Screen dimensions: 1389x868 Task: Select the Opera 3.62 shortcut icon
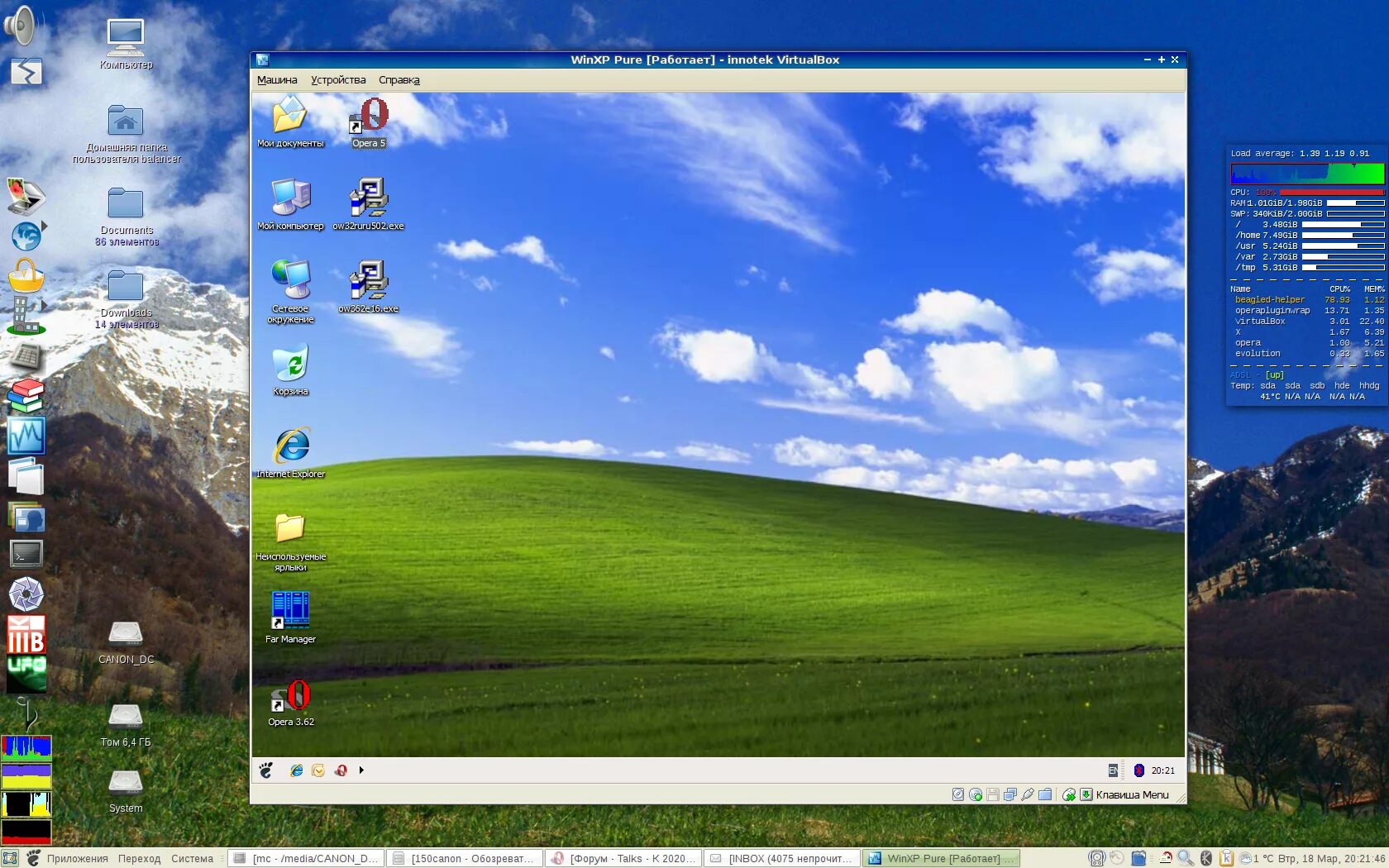click(290, 703)
